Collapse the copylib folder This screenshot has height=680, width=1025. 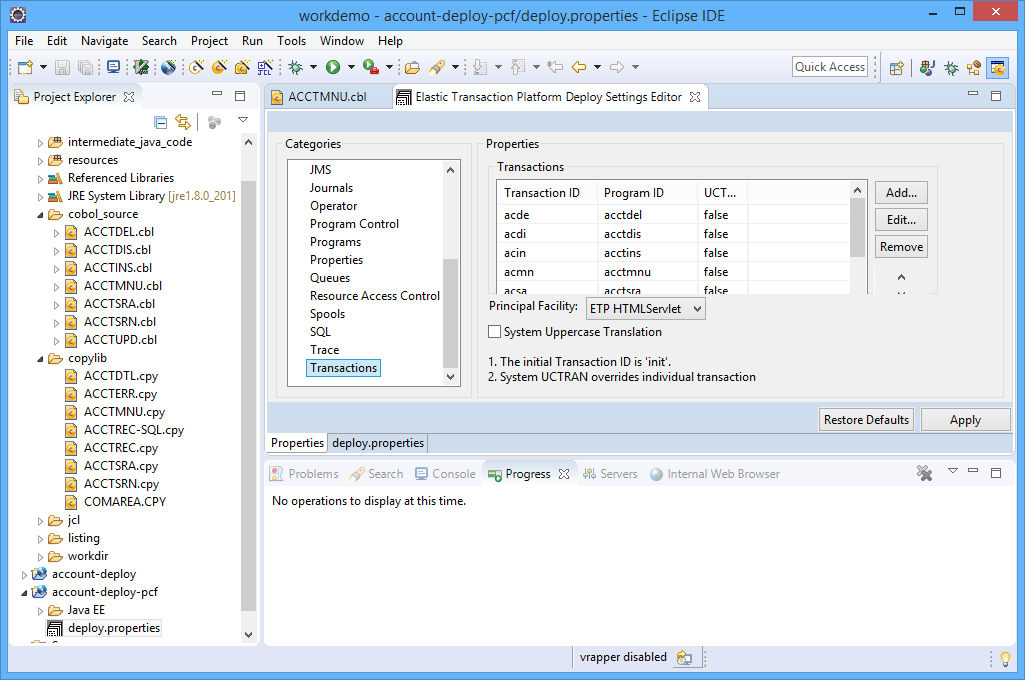point(40,358)
